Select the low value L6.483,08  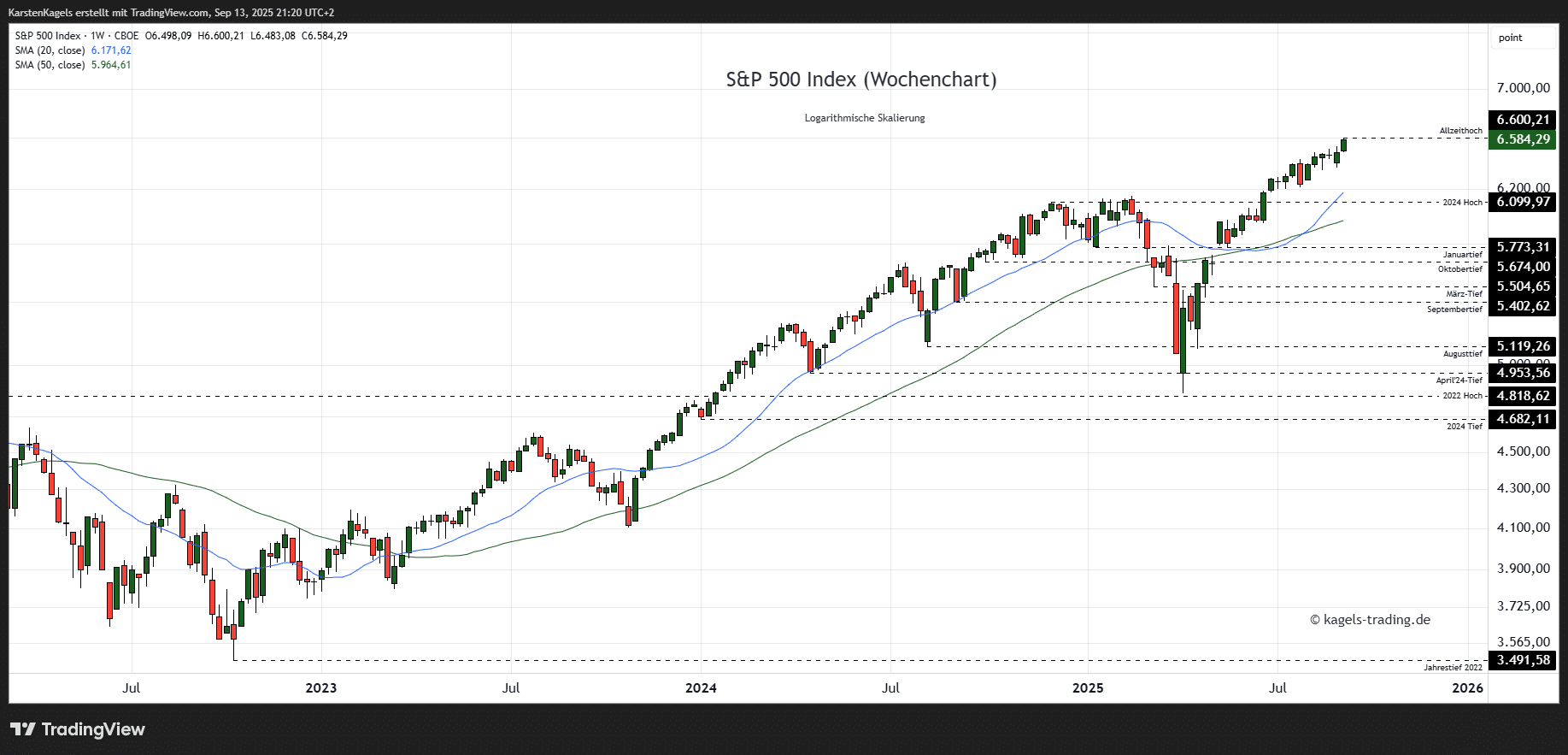273,36
